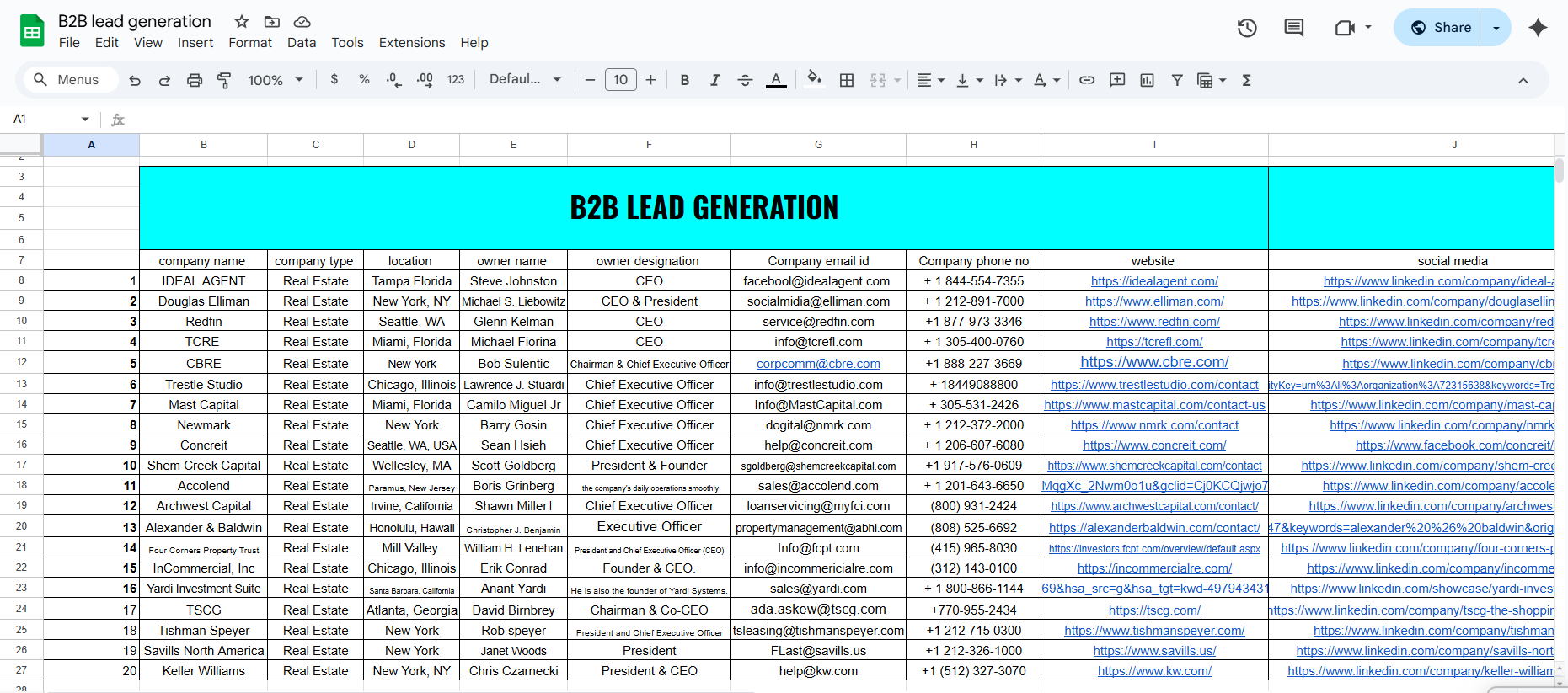1568x693 pixels.
Task: Click the Print icon
Action: (x=195, y=80)
